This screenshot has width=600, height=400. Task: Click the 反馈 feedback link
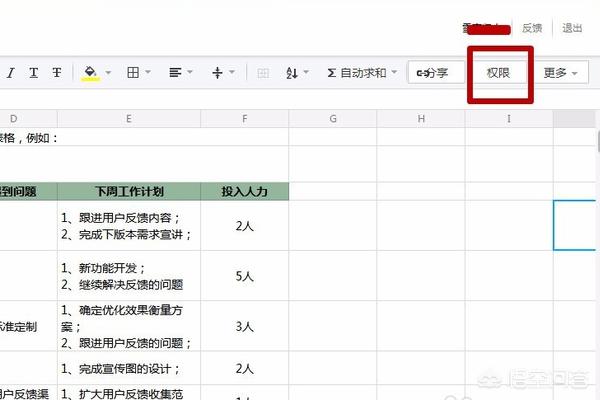tap(532, 28)
